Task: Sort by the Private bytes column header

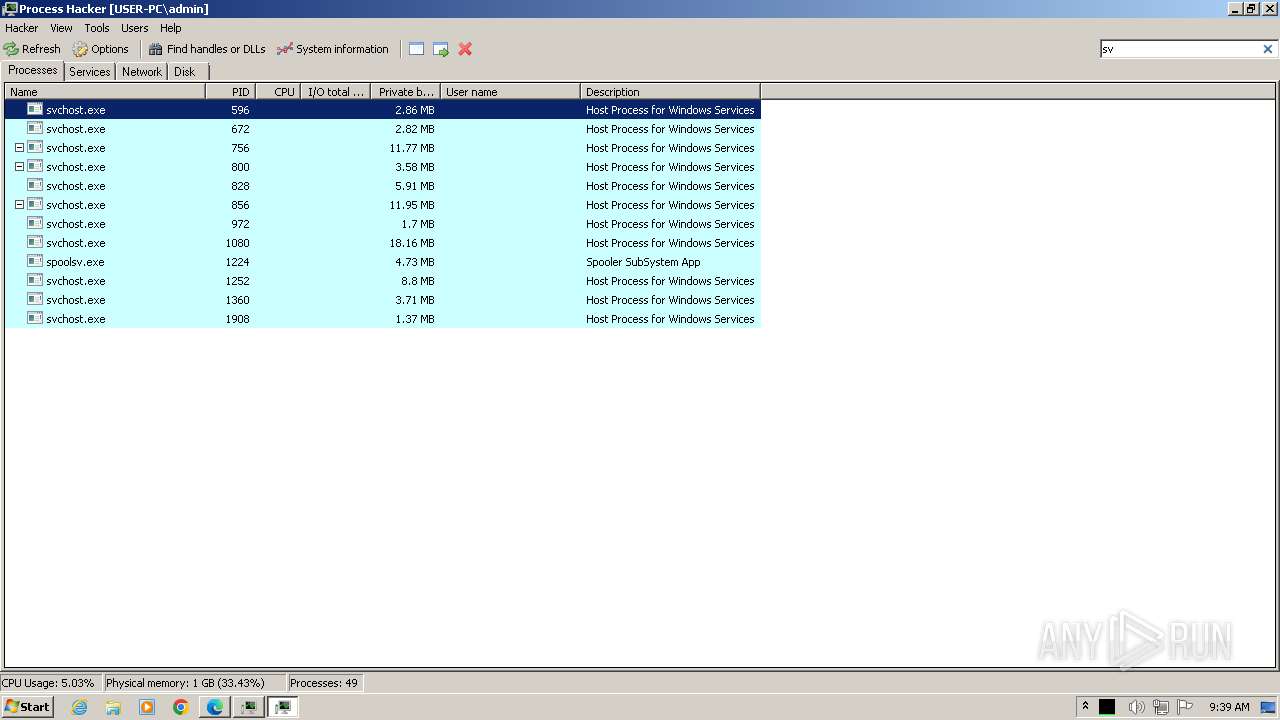Action: 405,92
